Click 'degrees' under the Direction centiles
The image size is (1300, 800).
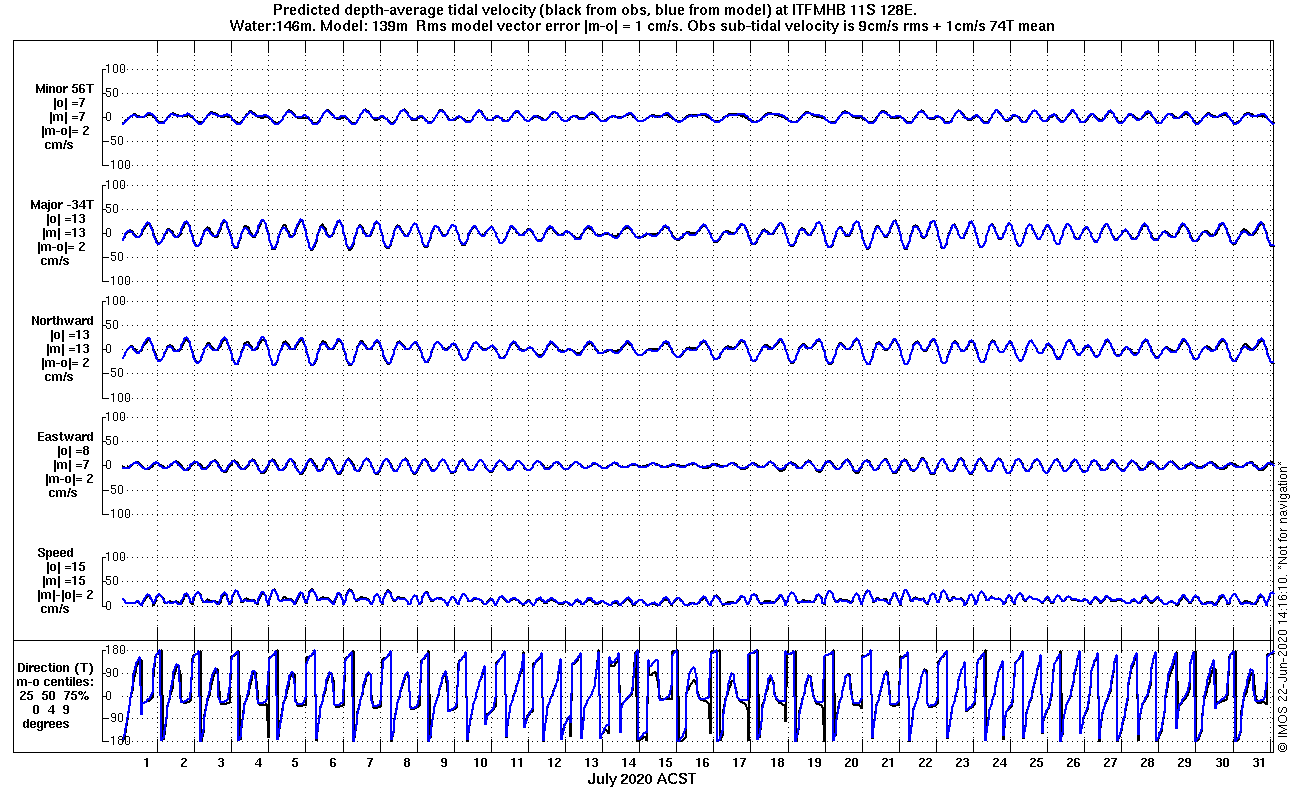[x=46, y=724]
